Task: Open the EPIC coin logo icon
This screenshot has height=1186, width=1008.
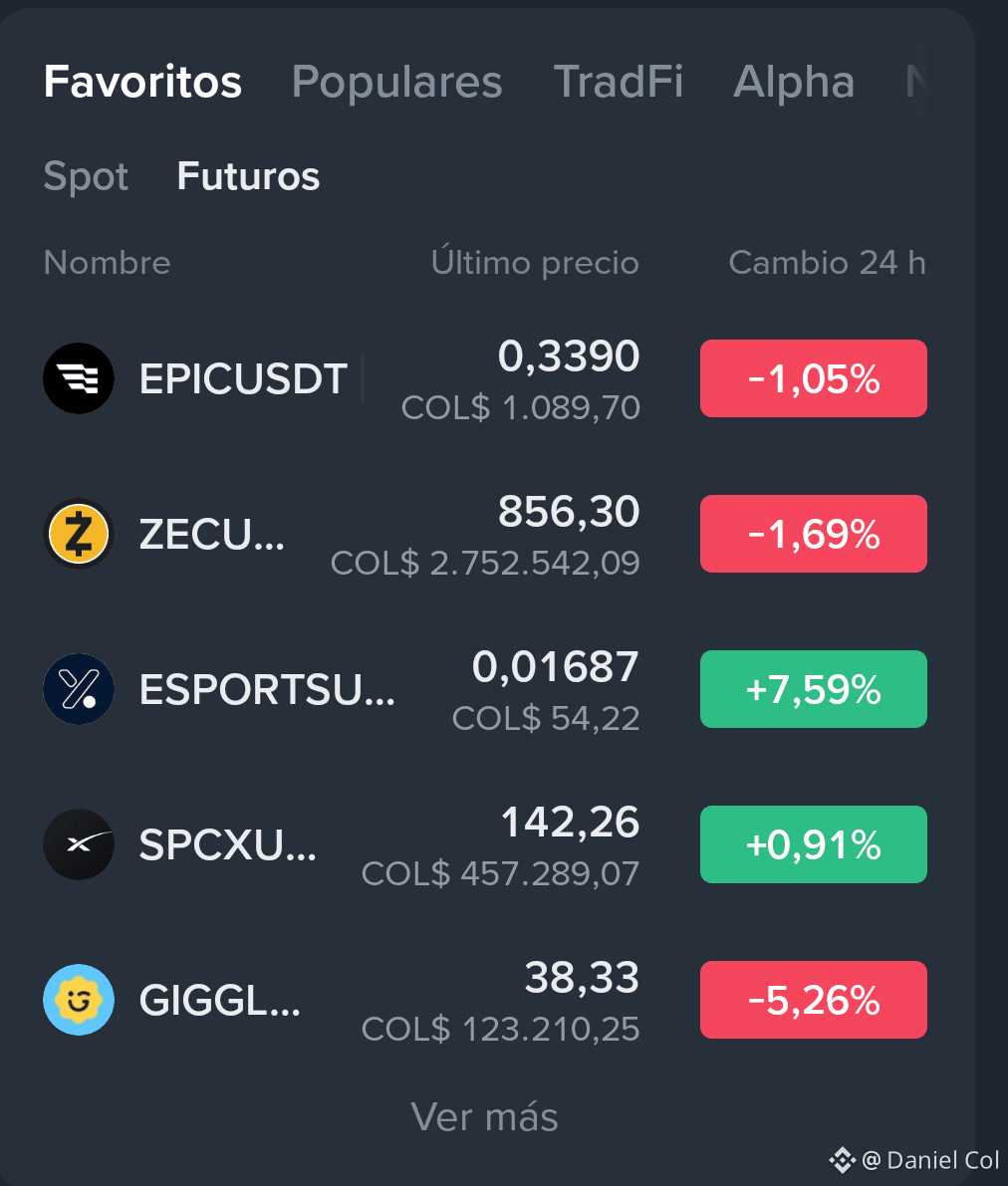Action: [79, 378]
